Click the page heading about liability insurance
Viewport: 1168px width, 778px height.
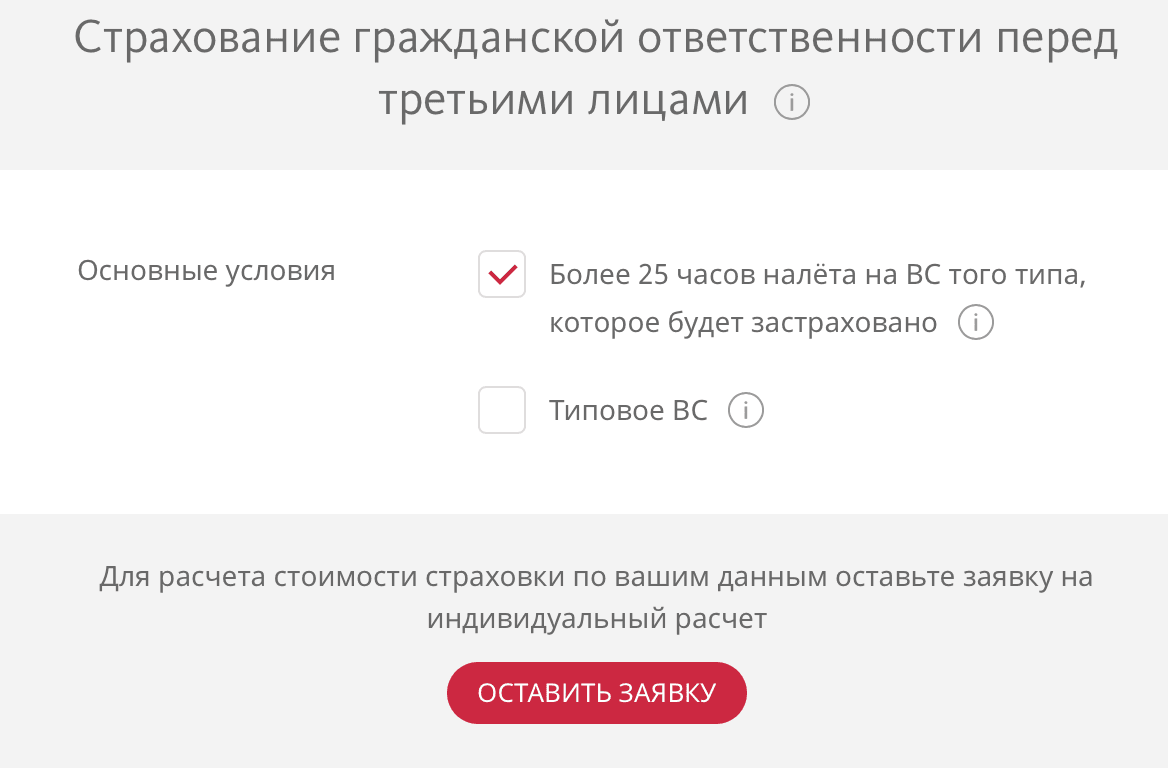point(584,65)
